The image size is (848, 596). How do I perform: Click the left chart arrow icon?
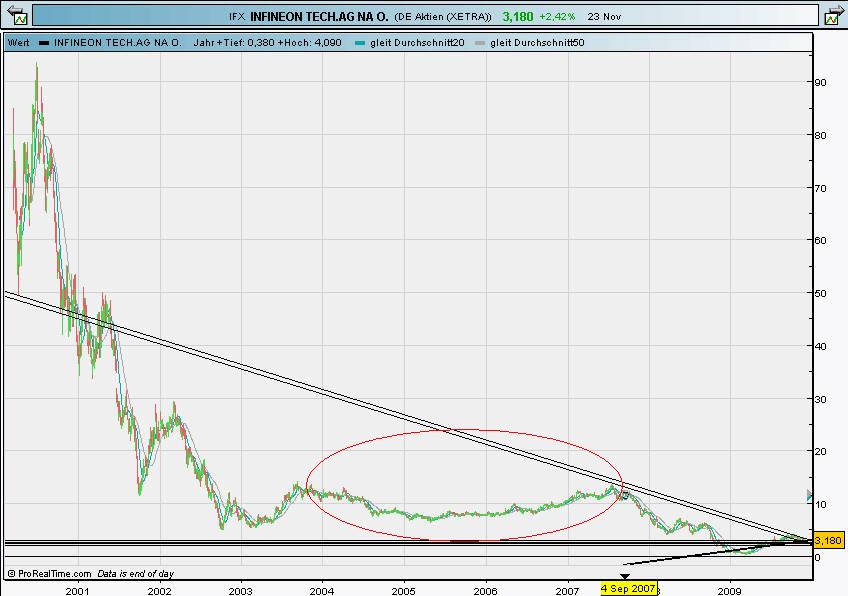pyautogui.click(x=16, y=15)
